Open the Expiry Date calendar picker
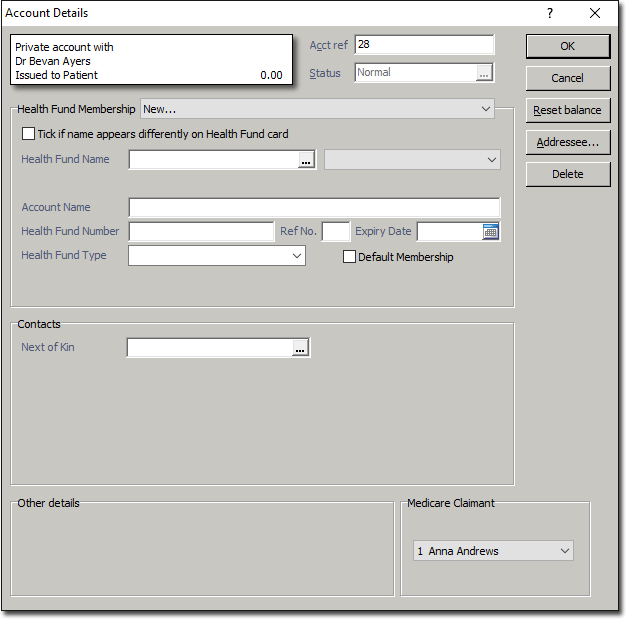The width and height of the screenshot is (626, 619). [x=490, y=232]
